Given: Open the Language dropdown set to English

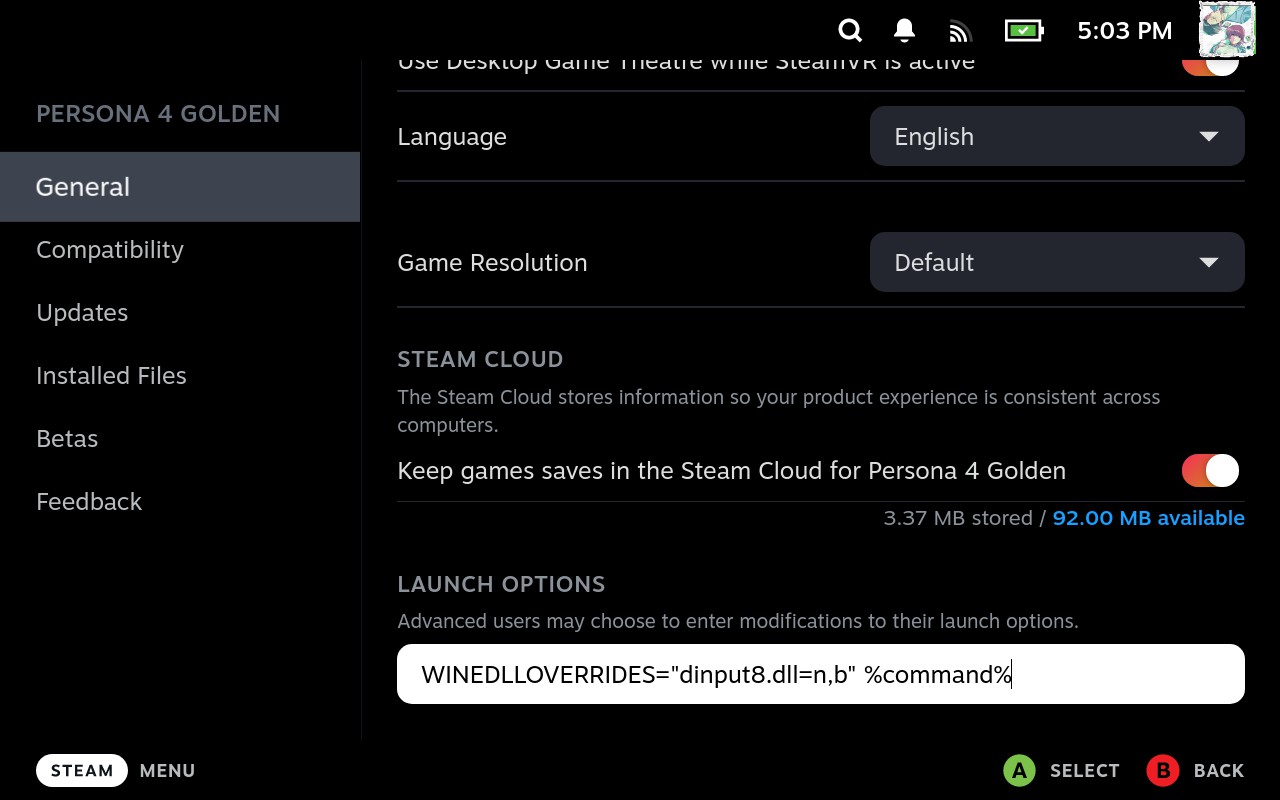Looking at the screenshot, I should click(1056, 136).
